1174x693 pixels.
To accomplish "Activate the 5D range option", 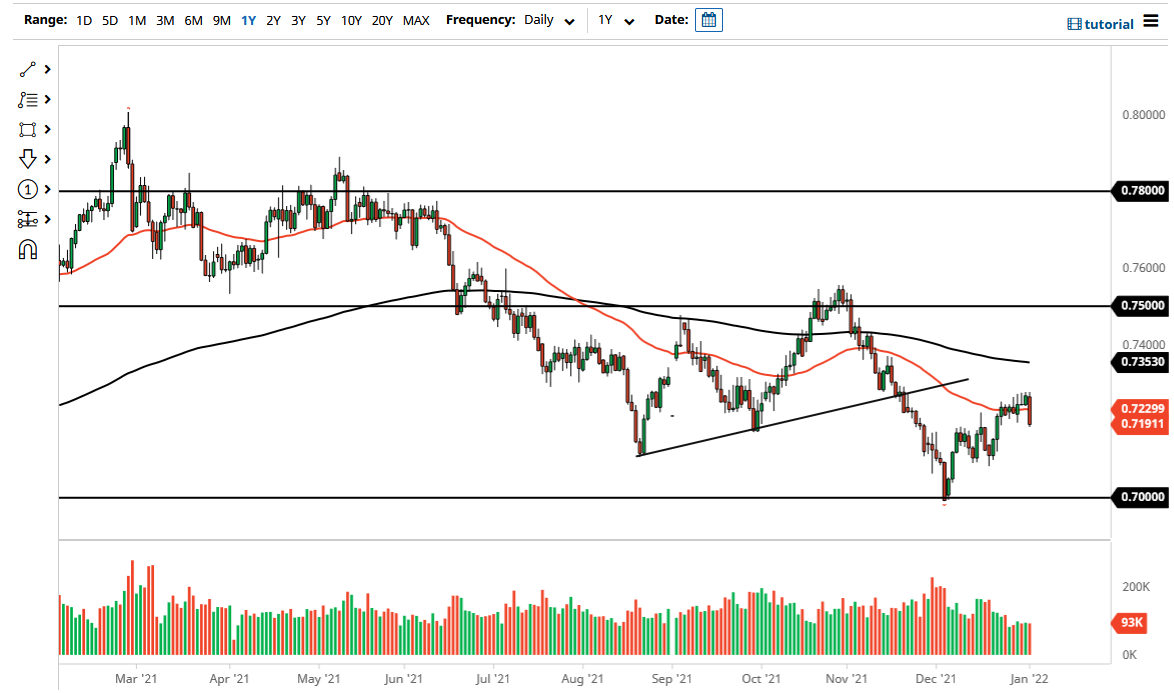I will pos(110,19).
